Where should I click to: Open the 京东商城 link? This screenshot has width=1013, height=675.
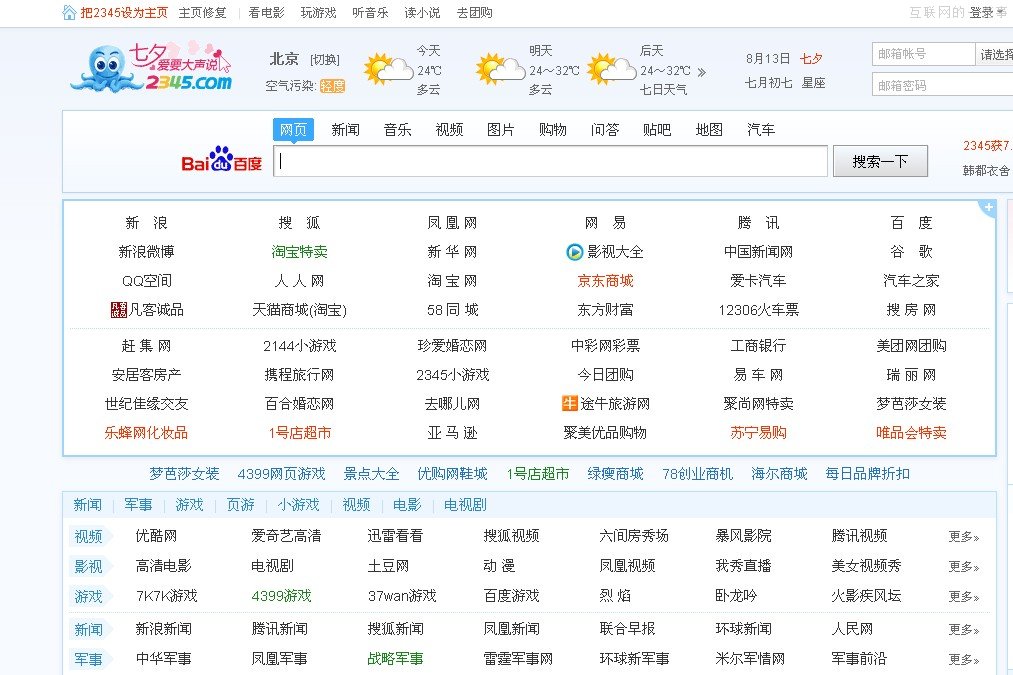point(605,281)
